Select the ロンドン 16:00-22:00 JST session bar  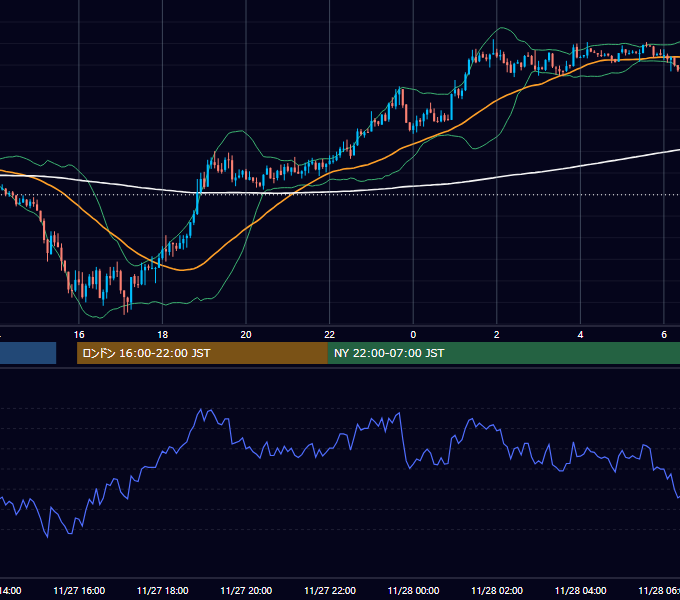(x=202, y=353)
